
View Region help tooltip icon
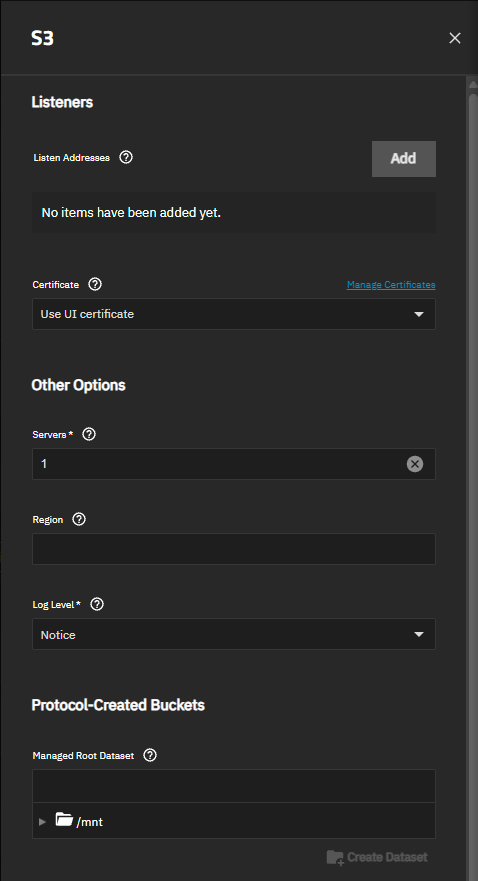(80, 519)
